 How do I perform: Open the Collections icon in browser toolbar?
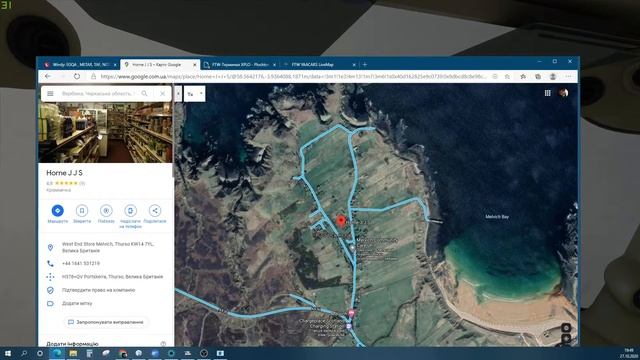pyautogui.click(x=538, y=76)
